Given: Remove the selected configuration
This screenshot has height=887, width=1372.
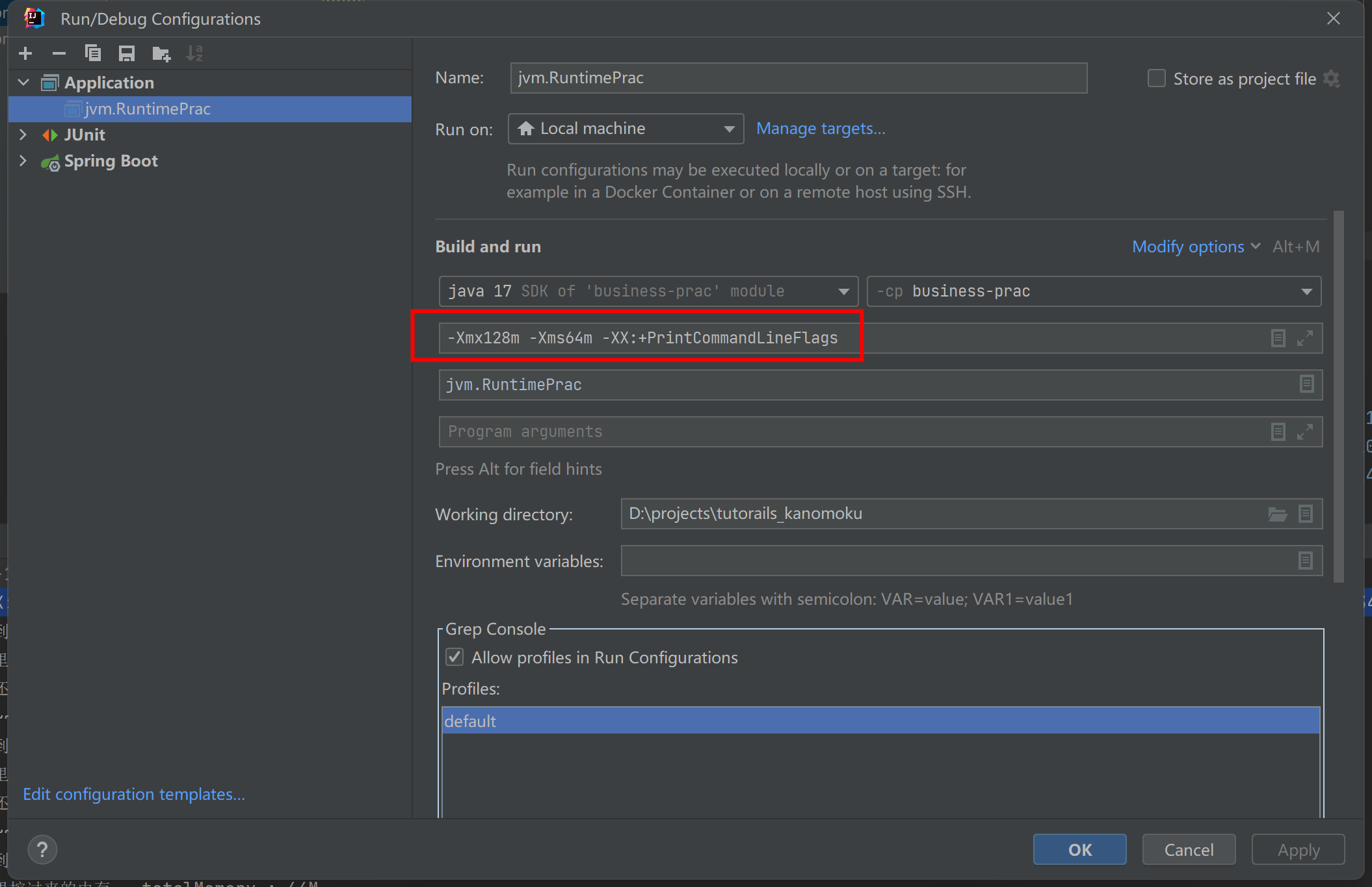Looking at the screenshot, I should (59, 53).
